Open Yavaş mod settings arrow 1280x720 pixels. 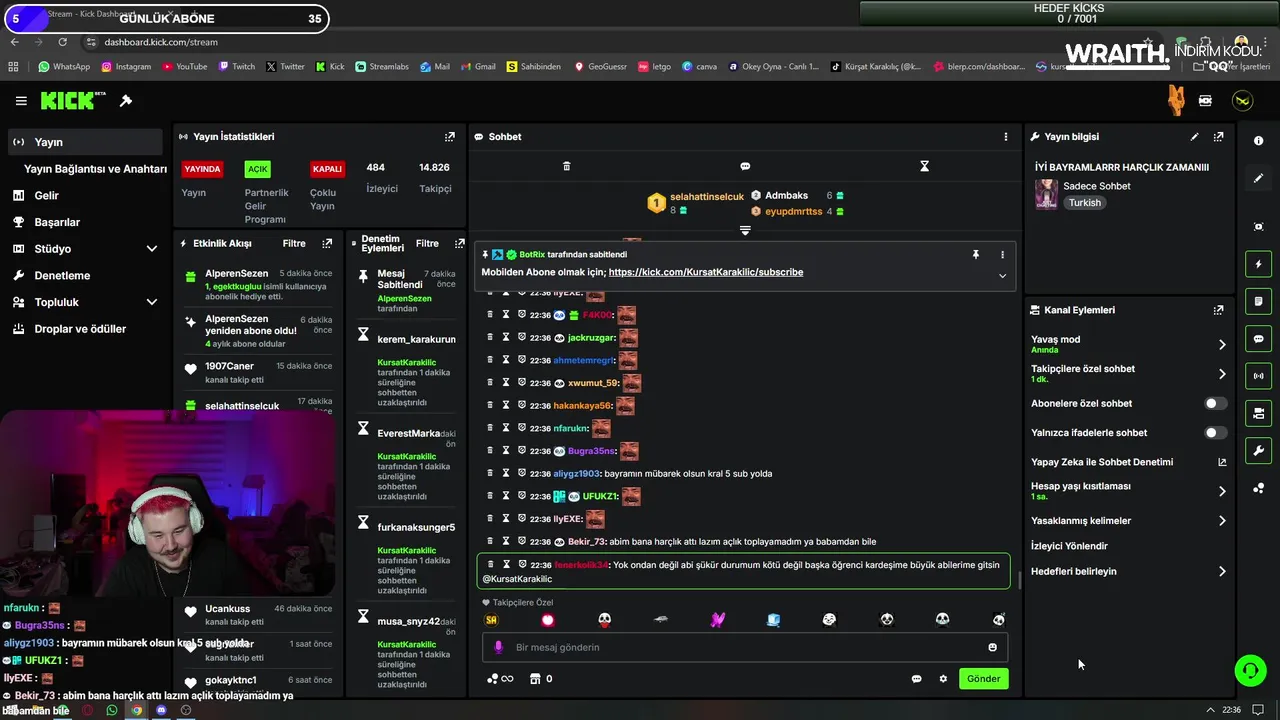(1221, 345)
